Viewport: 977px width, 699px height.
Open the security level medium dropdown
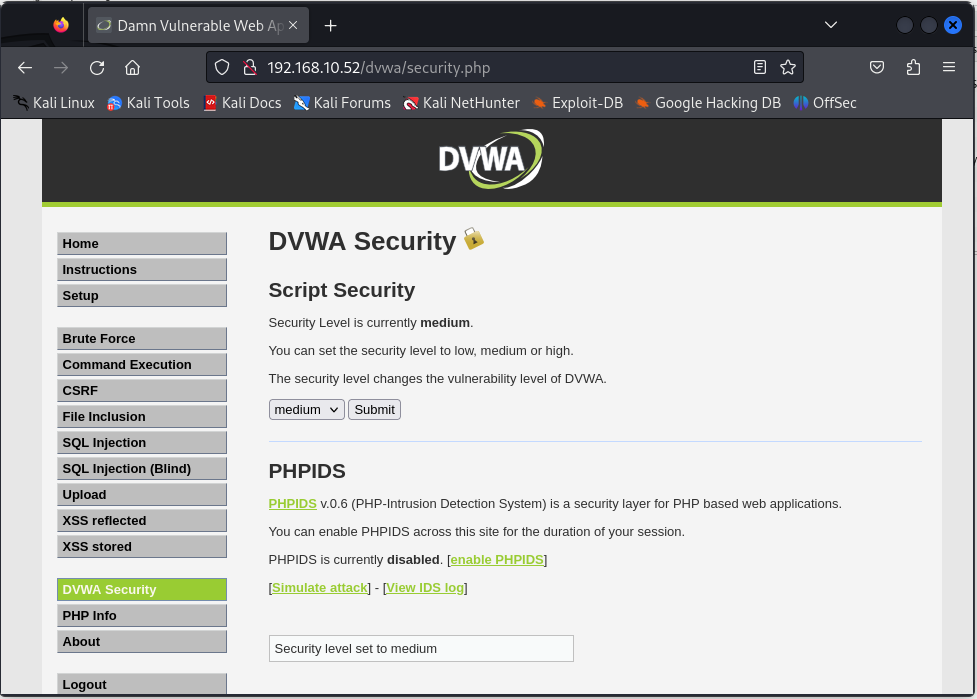click(307, 410)
